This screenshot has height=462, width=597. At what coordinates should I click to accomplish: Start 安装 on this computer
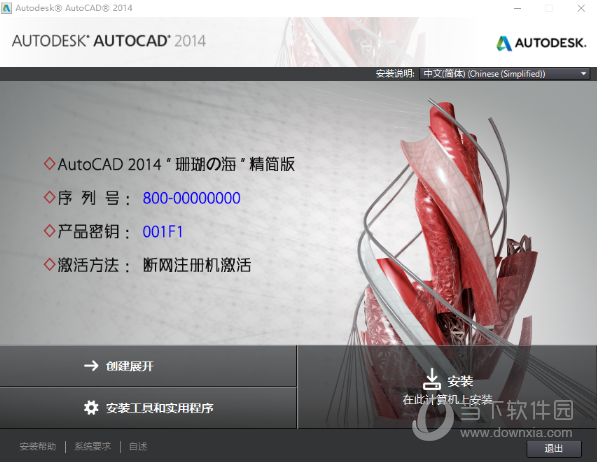tap(447, 387)
